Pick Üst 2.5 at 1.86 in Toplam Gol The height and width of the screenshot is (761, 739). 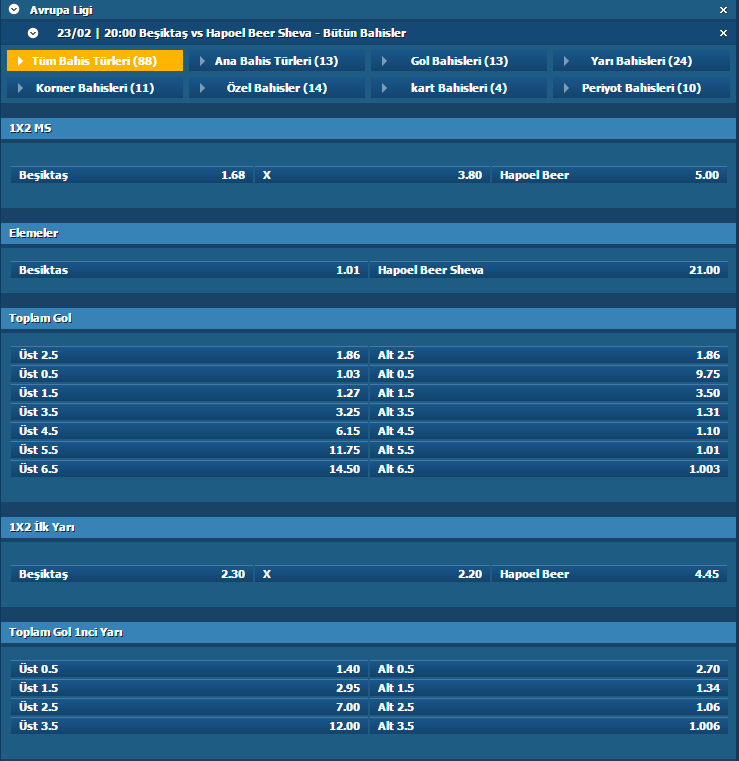pos(189,355)
